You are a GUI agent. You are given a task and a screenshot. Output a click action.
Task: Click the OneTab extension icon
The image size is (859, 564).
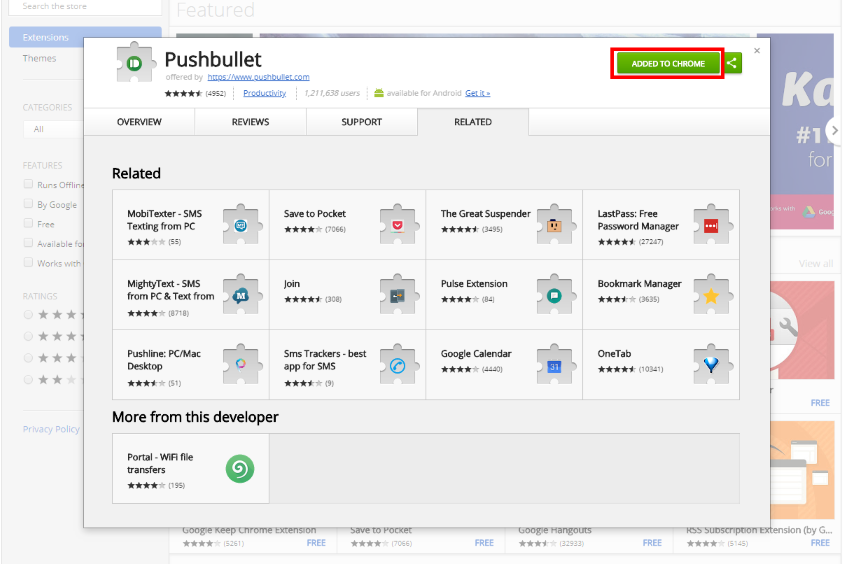pyautogui.click(x=711, y=365)
